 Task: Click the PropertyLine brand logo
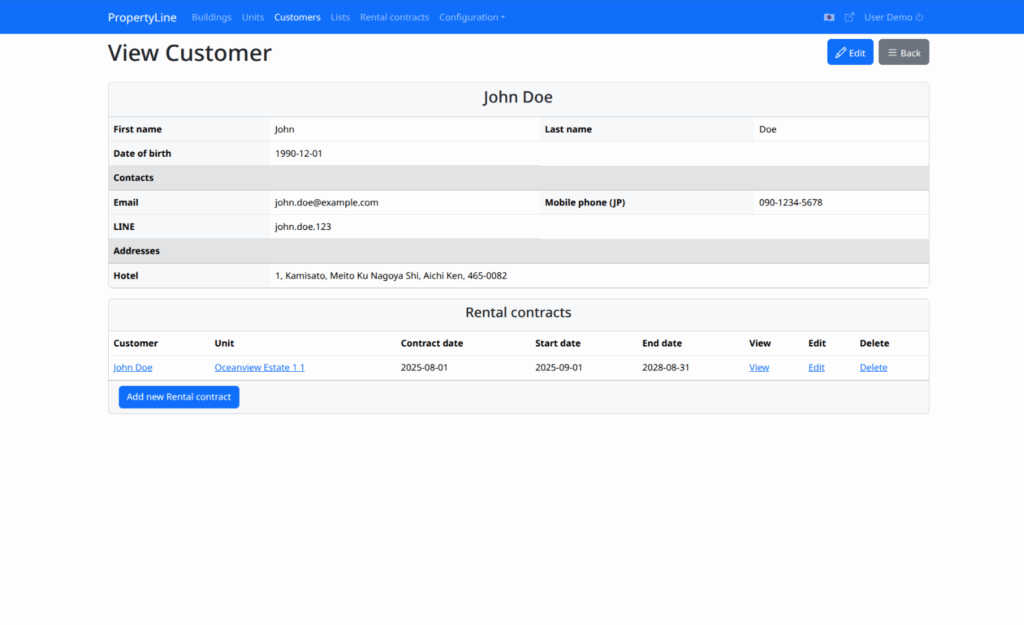tap(142, 17)
